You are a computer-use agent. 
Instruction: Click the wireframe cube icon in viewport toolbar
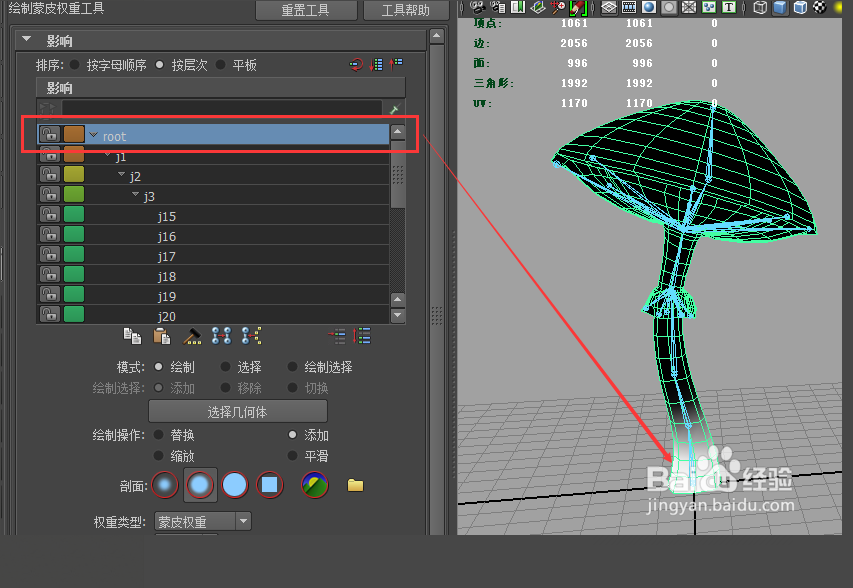coord(761,7)
